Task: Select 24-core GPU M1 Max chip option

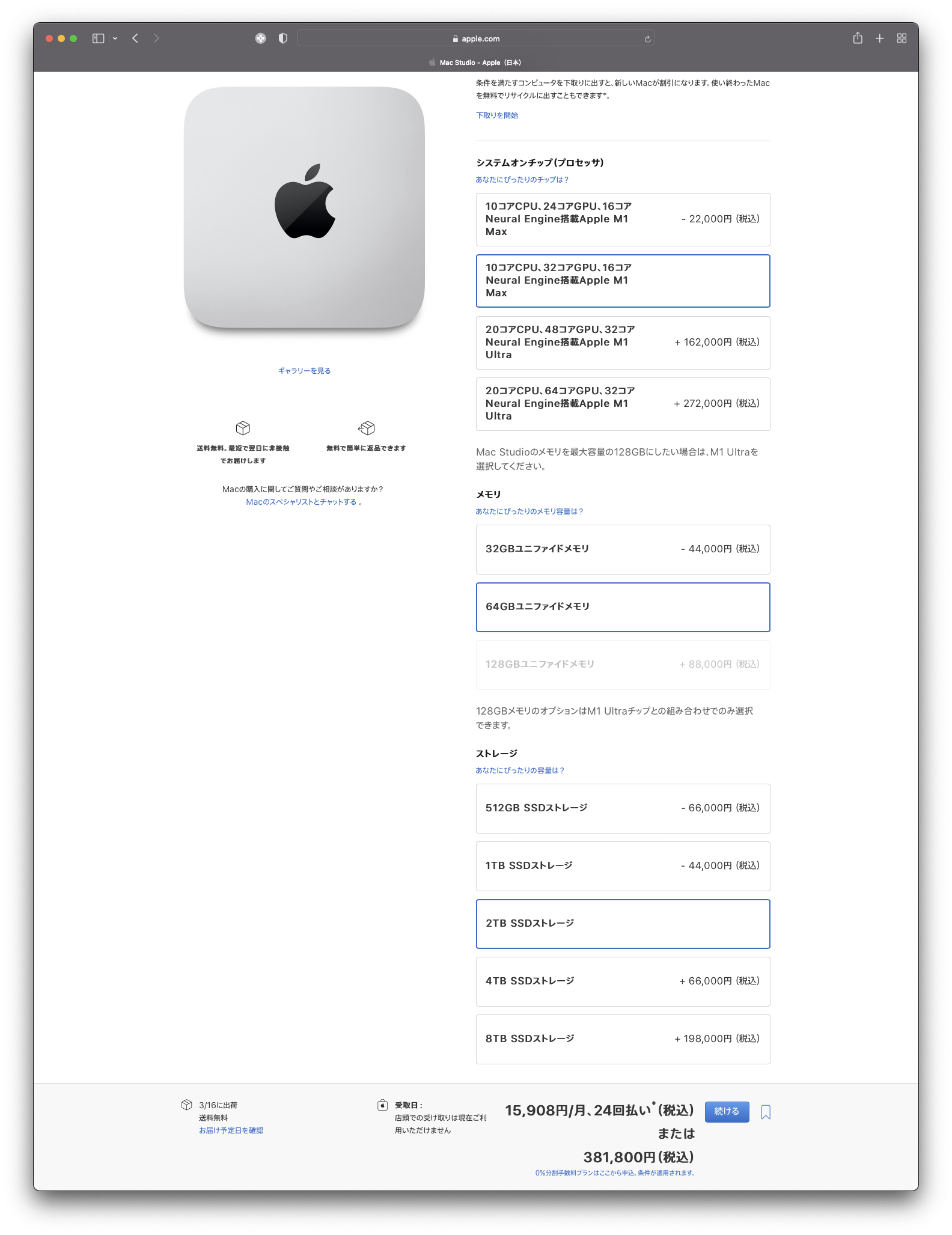Action: tap(623, 219)
